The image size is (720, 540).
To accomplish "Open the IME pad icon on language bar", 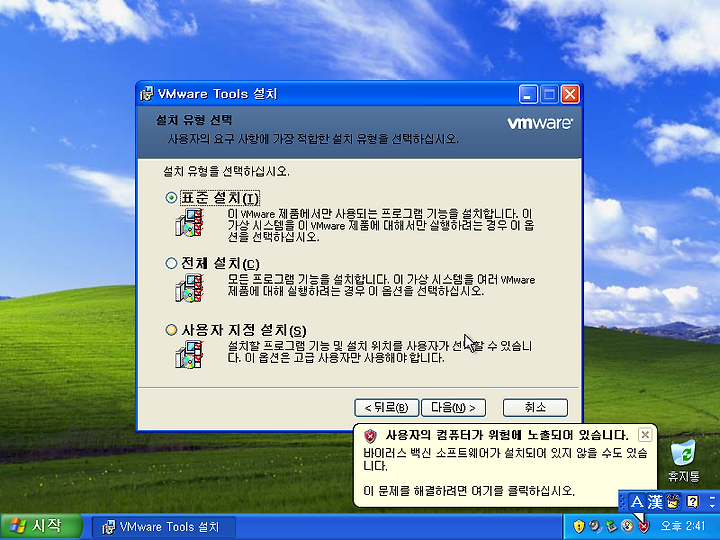I will point(673,501).
